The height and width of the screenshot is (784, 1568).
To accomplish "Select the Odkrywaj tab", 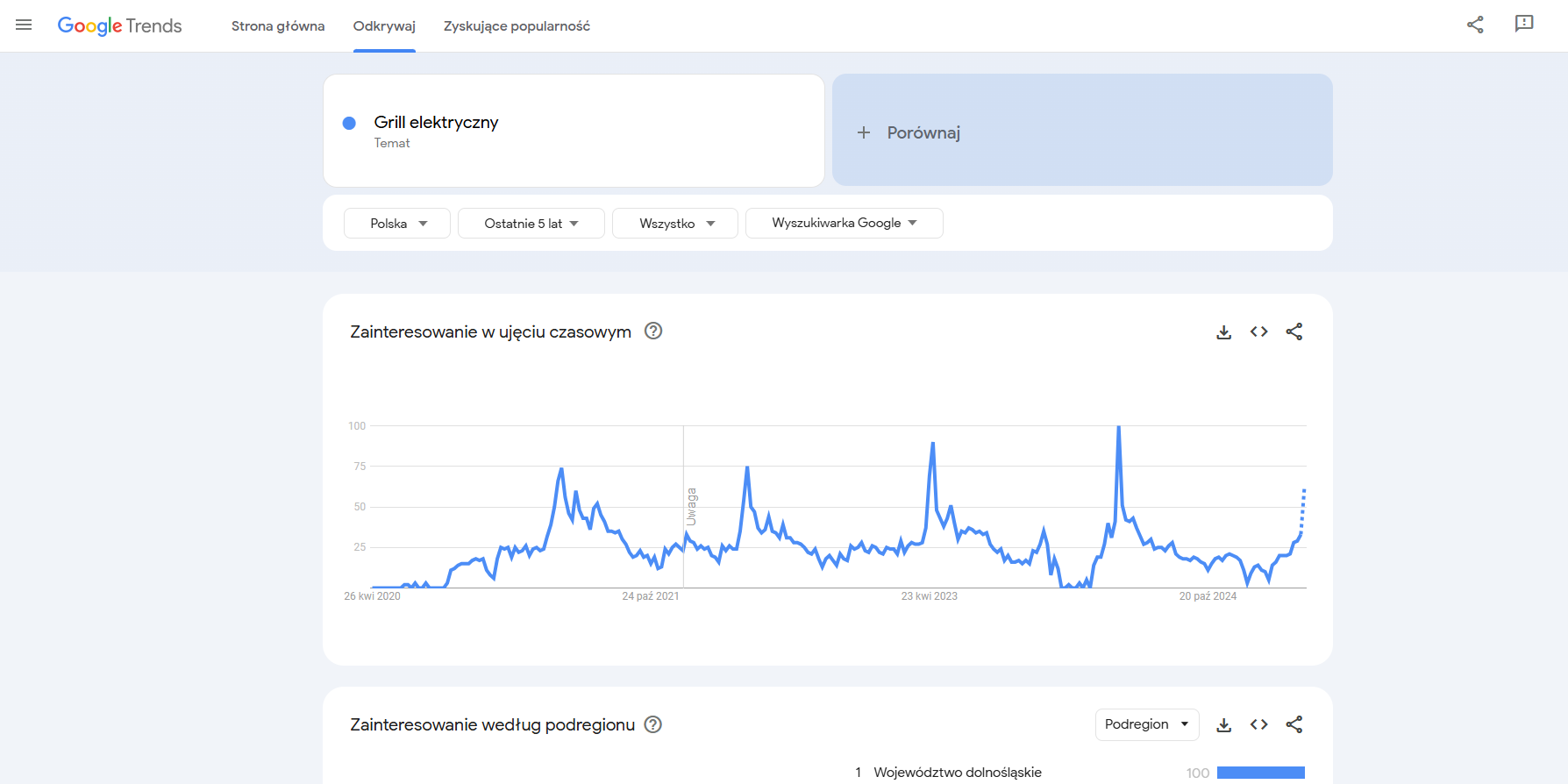I will (384, 26).
